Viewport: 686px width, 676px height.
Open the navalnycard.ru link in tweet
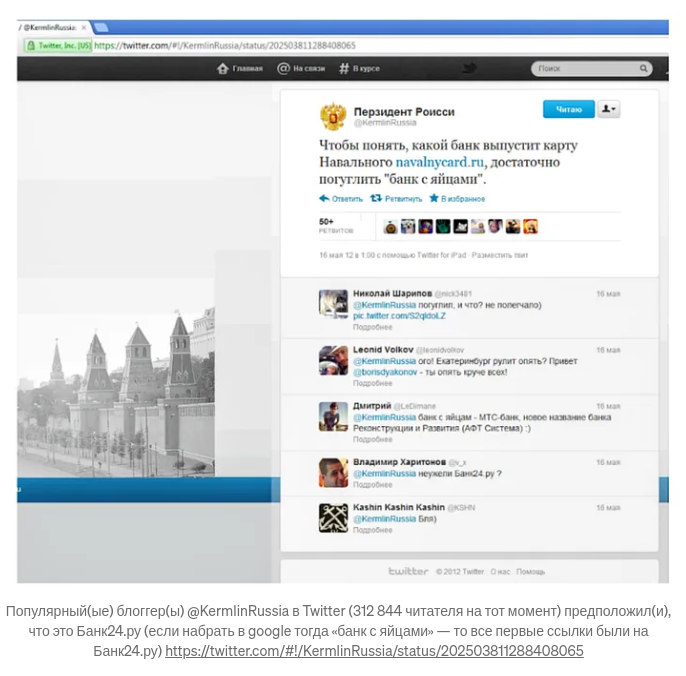pos(439,161)
